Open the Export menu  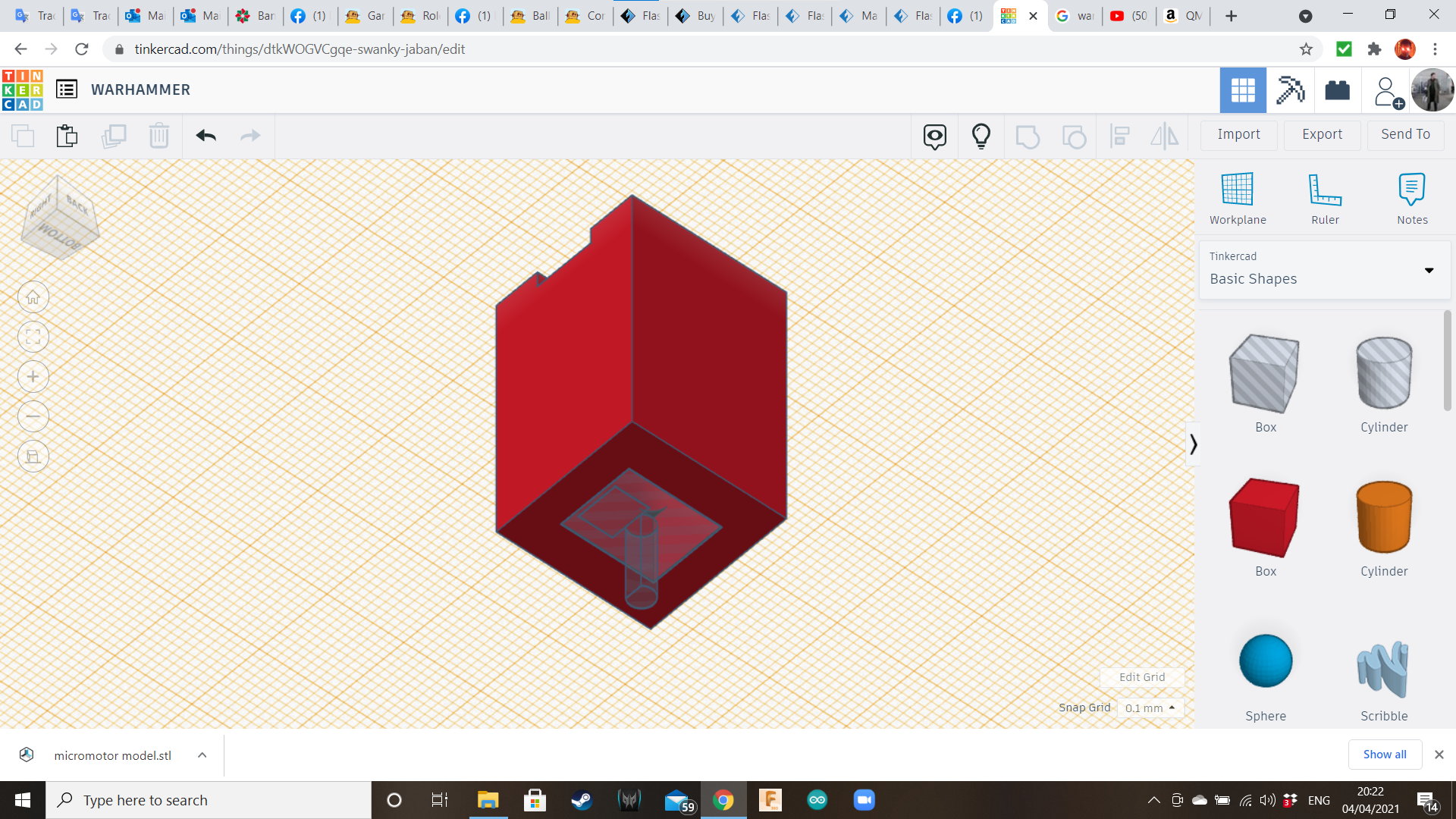[1322, 134]
